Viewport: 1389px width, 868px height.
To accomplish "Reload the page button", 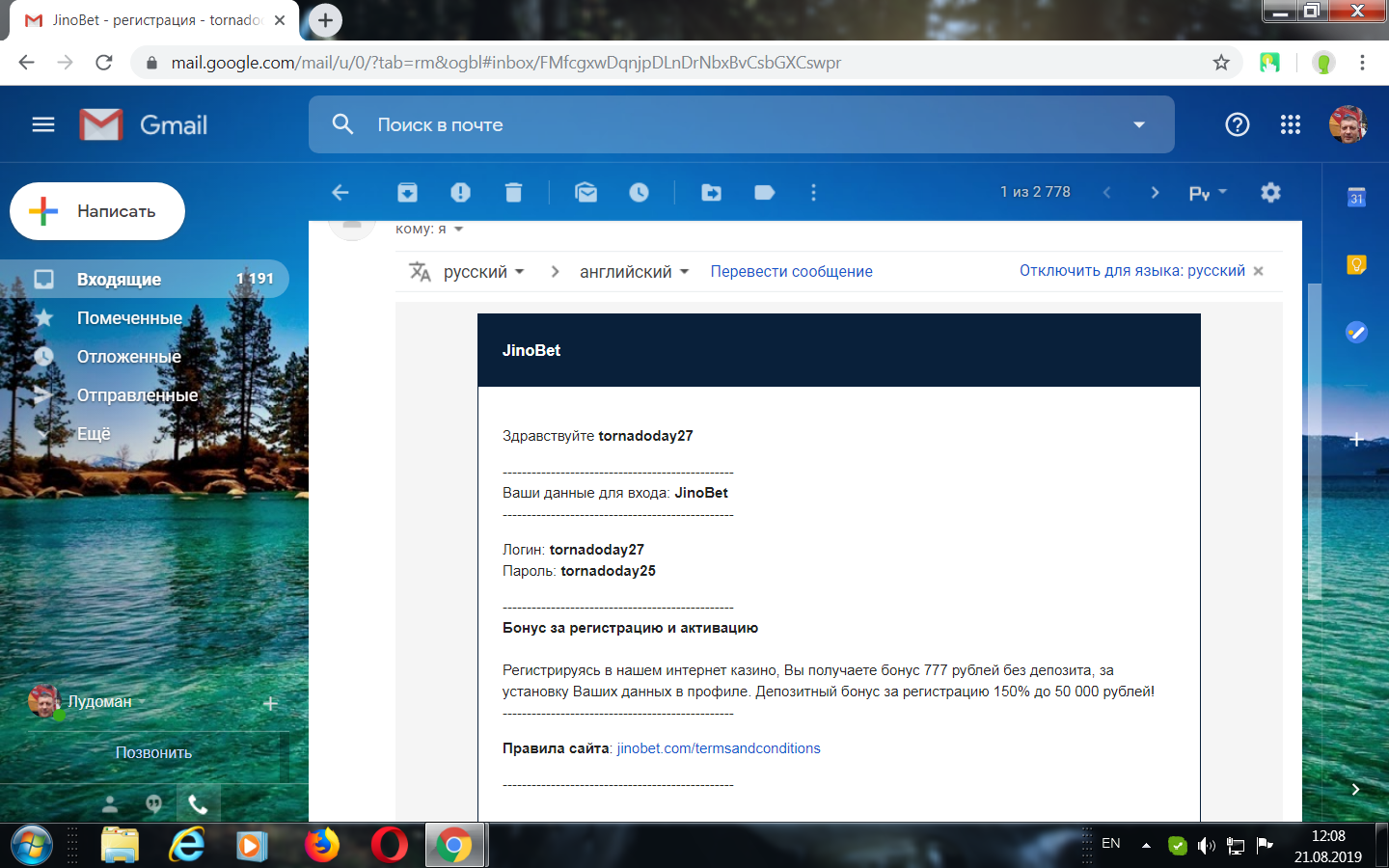I will pyautogui.click(x=103, y=63).
